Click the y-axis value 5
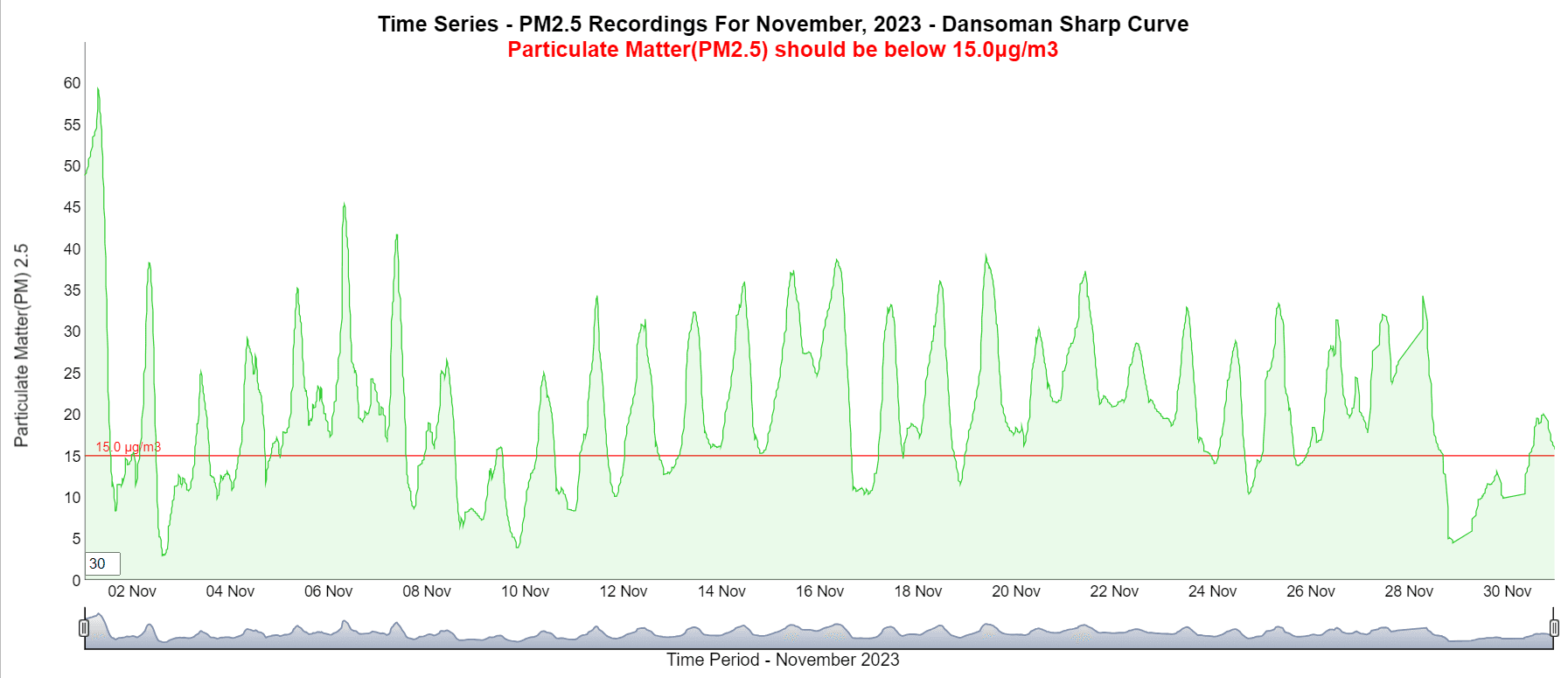1568x678 pixels. [76, 539]
